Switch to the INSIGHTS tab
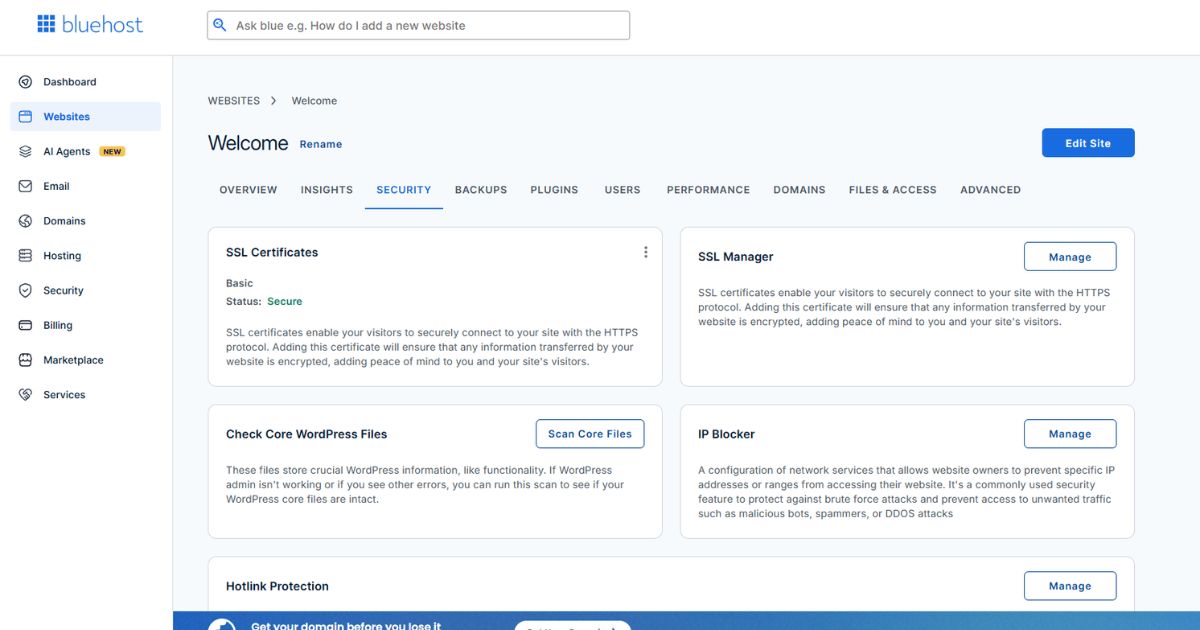This screenshot has width=1200, height=630. 327,190
